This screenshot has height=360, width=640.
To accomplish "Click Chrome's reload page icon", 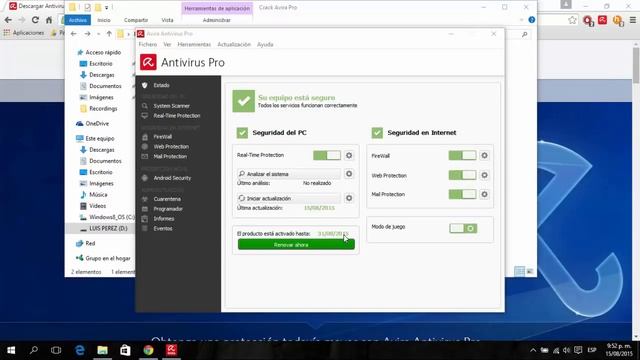I will 35,20.
